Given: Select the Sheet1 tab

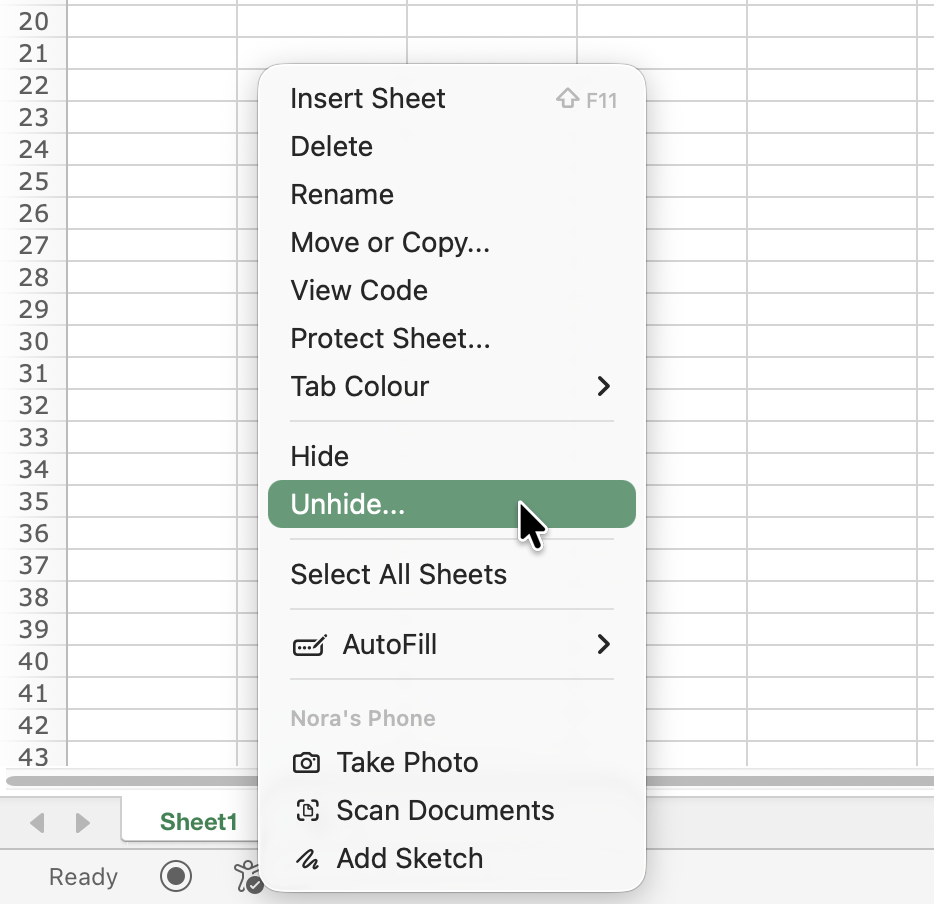Looking at the screenshot, I should click(198, 822).
